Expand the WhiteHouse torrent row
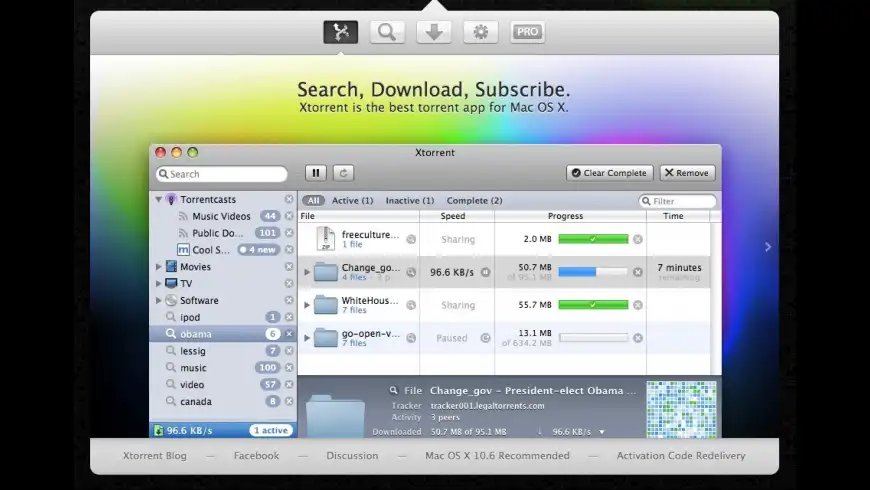The height and width of the screenshot is (490, 870). pos(307,305)
